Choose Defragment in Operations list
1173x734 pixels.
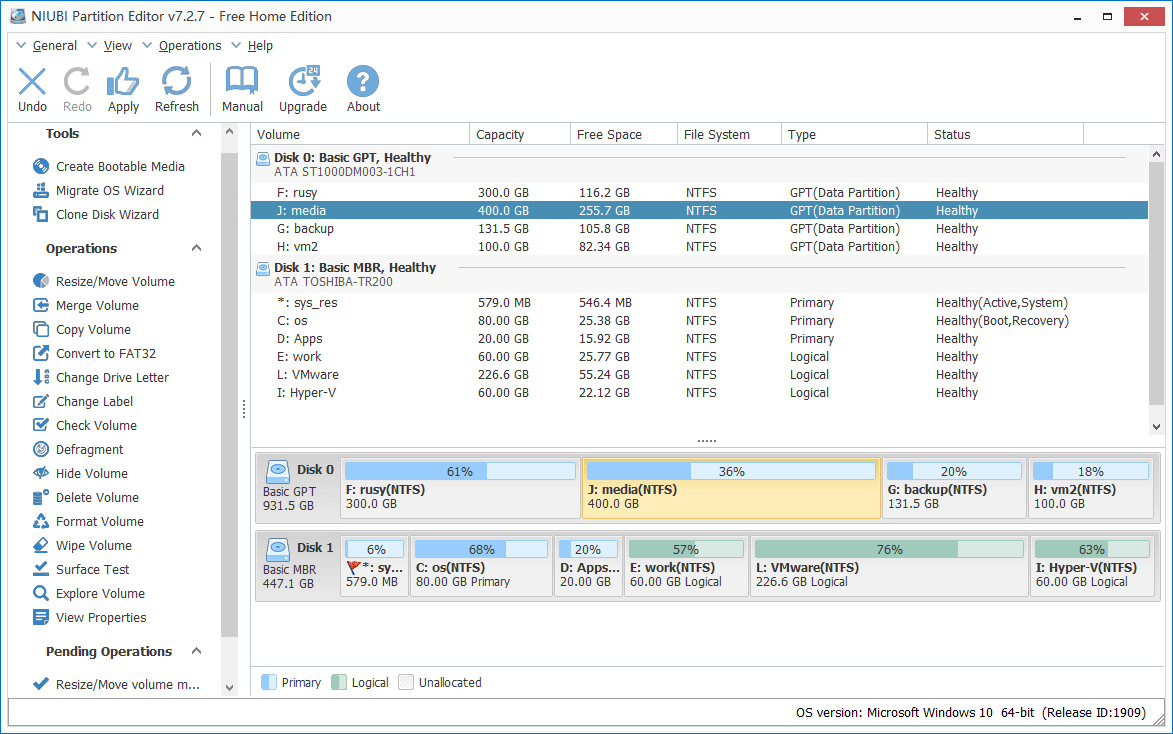[89, 450]
